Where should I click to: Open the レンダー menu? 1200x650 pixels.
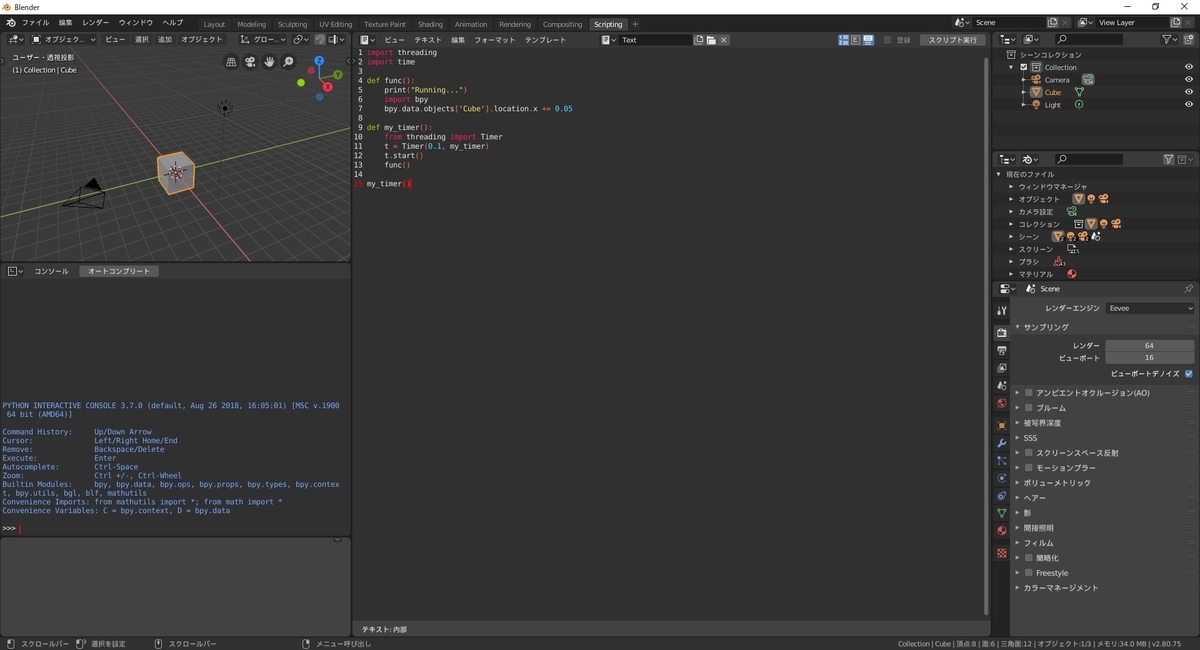coord(96,23)
